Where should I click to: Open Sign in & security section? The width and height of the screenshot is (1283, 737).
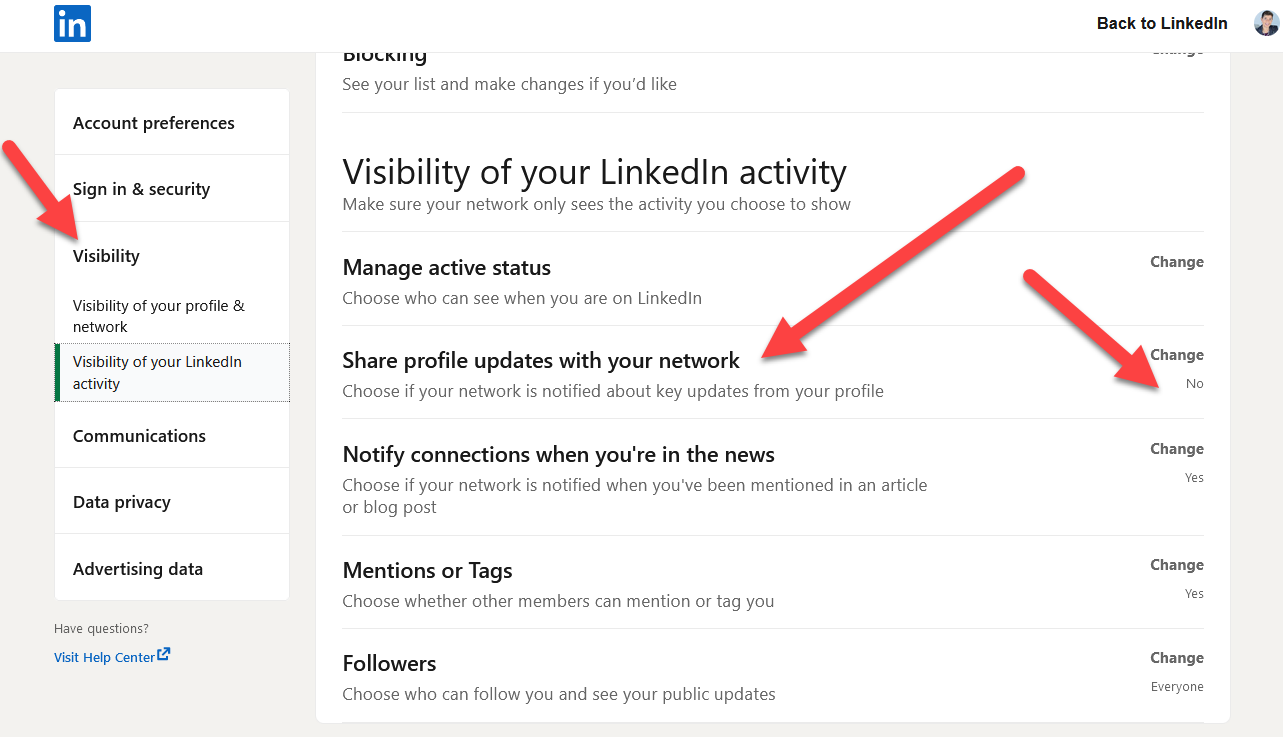141,188
